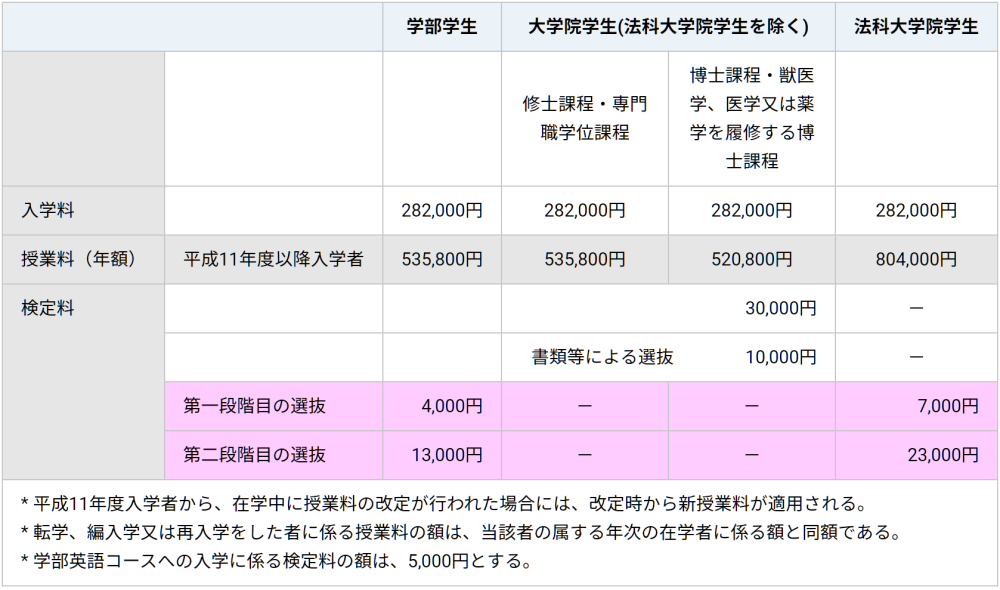Select the 804,000円 tuition cell
This screenshot has width=1000, height=590.
(x=916, y=260)
